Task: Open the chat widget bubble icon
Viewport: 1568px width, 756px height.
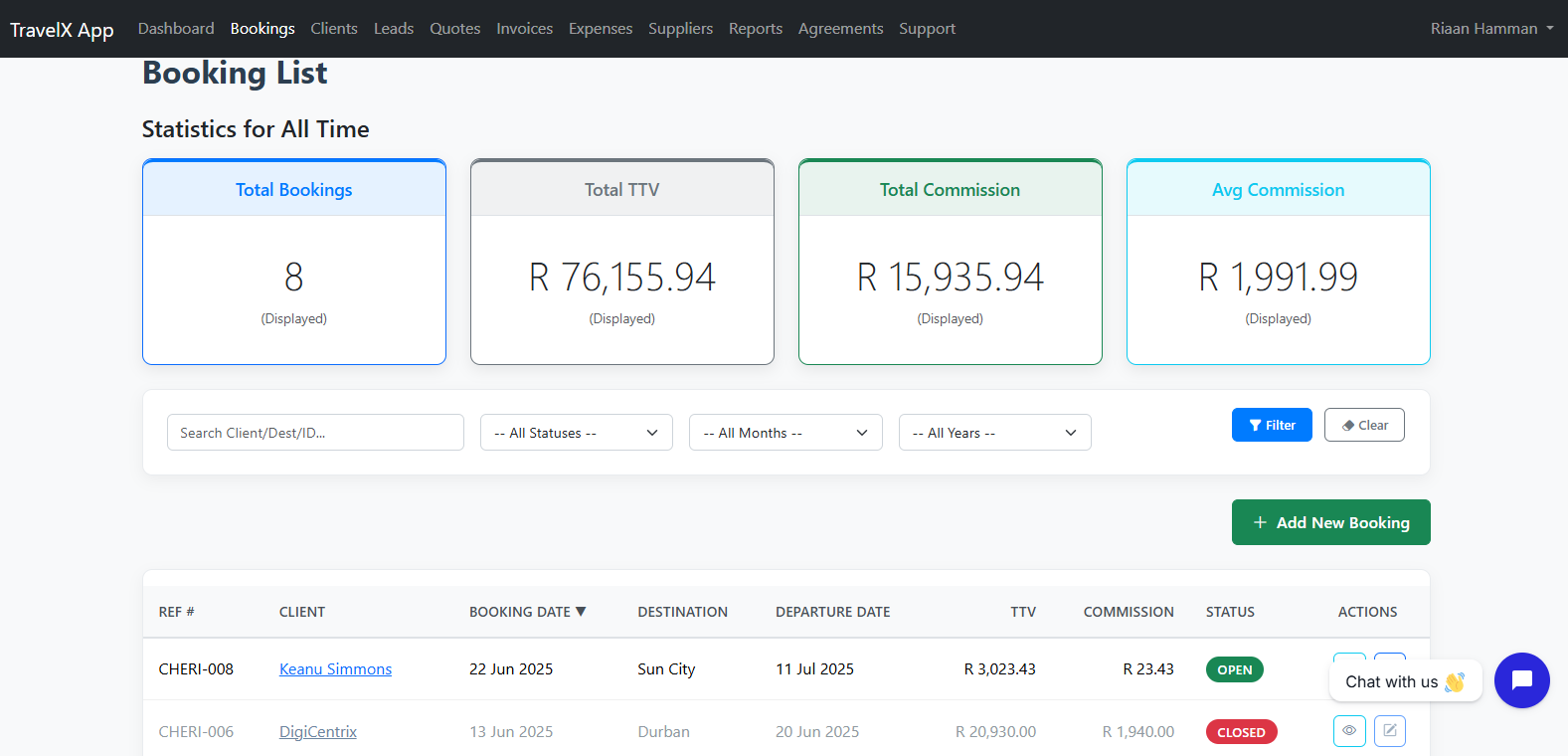Action: coord(1521,680)
